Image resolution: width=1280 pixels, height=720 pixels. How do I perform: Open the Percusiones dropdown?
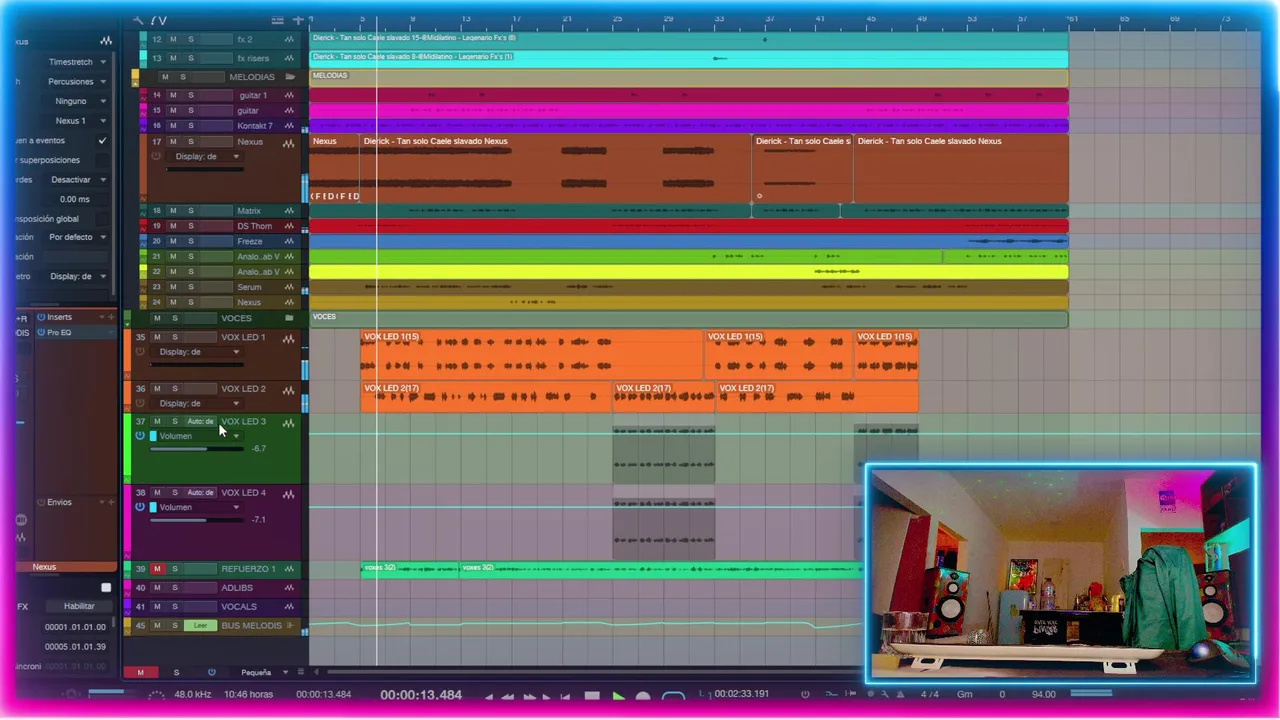[77, 82]
